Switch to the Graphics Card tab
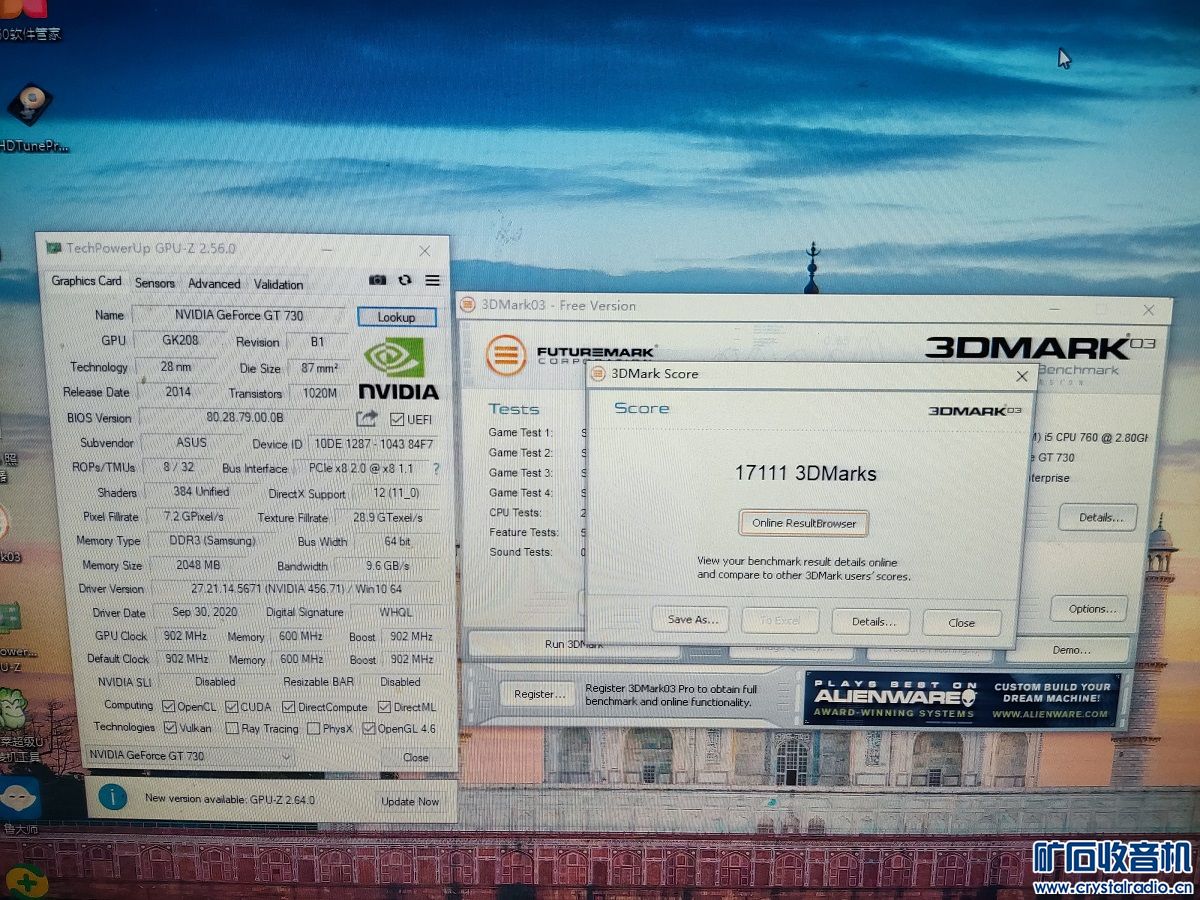Viewport: 1200px width, 900px height. [x=86, y=281]
